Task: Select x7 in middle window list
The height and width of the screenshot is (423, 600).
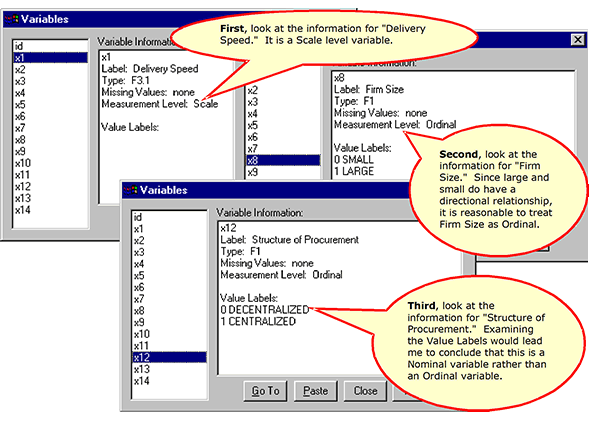Action: pos(283,149)
